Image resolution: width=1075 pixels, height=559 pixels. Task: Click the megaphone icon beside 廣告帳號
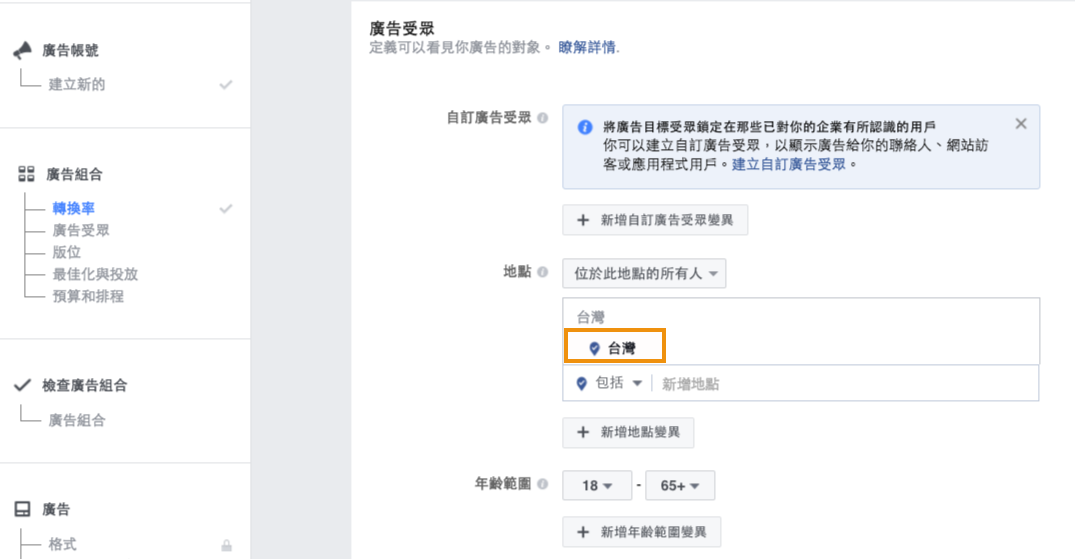click(x=23, y=51)
